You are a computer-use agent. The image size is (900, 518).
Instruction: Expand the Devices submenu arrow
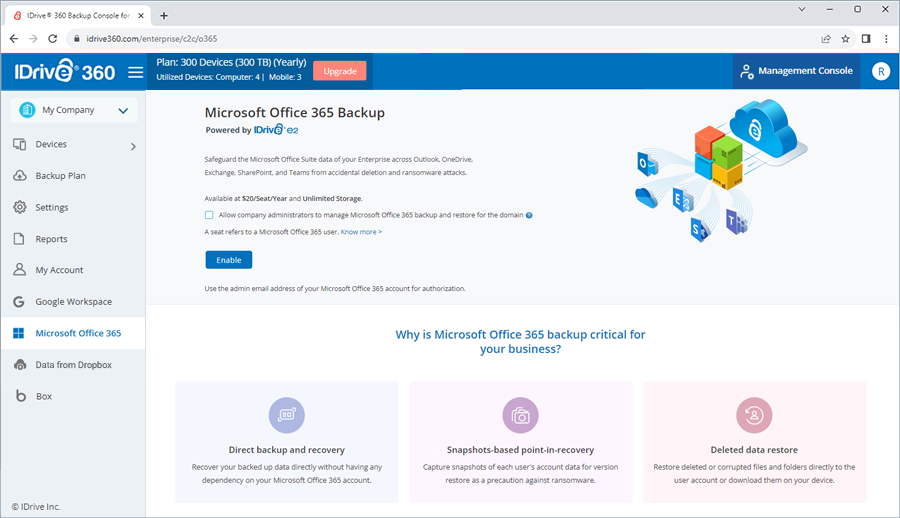(x=133, y=146)
